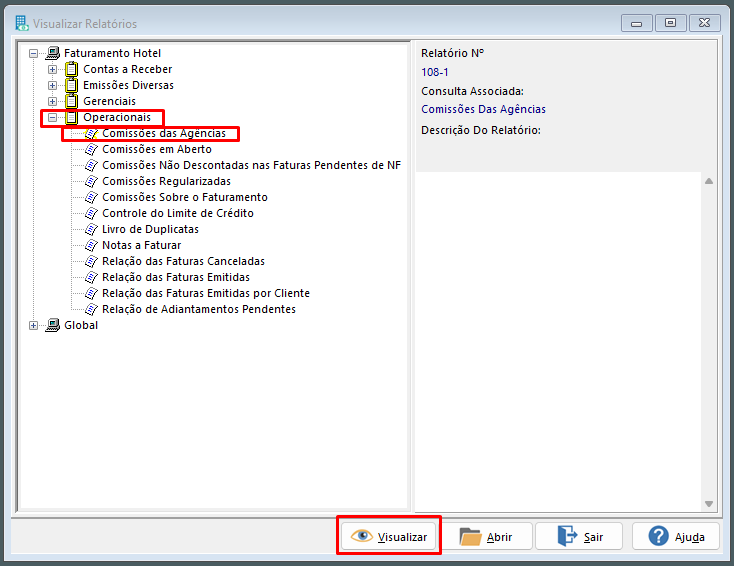The height and width of the screenshot is (566, 734).
Task: Click inside the Descrição Do Relatório text area
Action: click(x=558, y=342)
